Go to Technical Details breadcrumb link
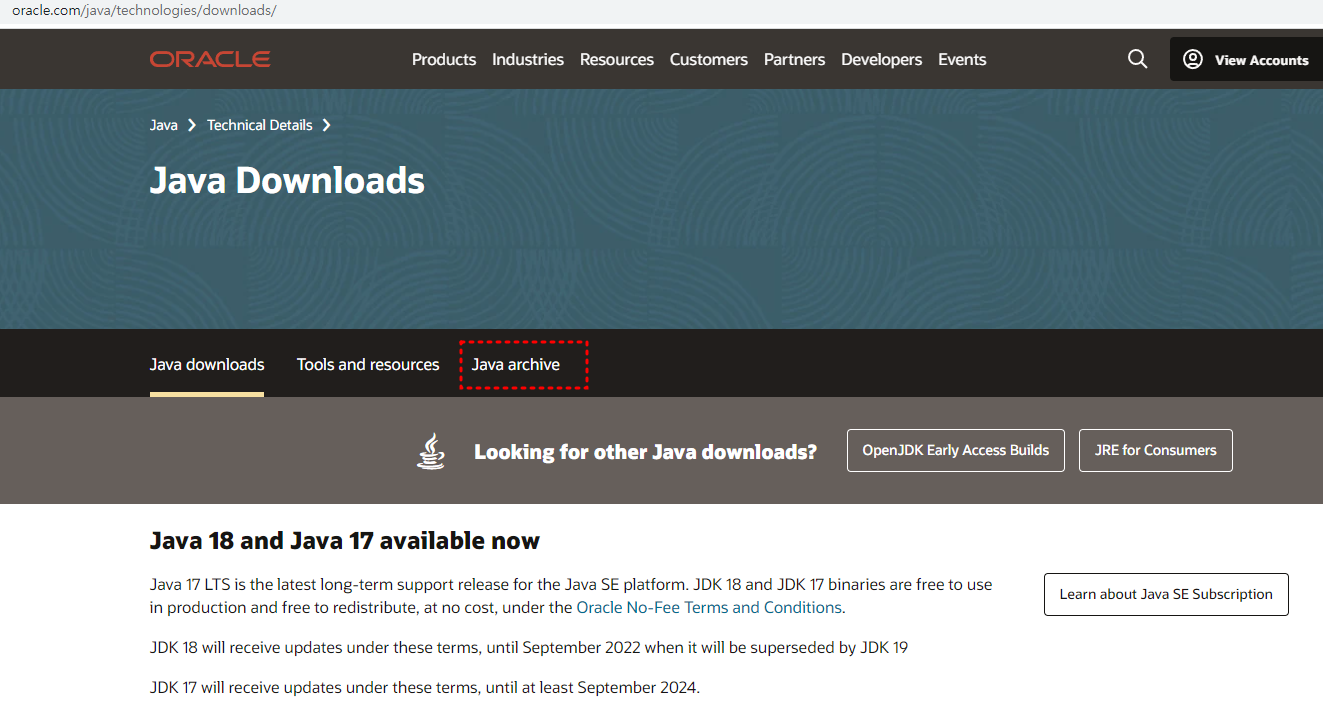The height and width of the screenshot is (721, 1323). tap(260, 125)
